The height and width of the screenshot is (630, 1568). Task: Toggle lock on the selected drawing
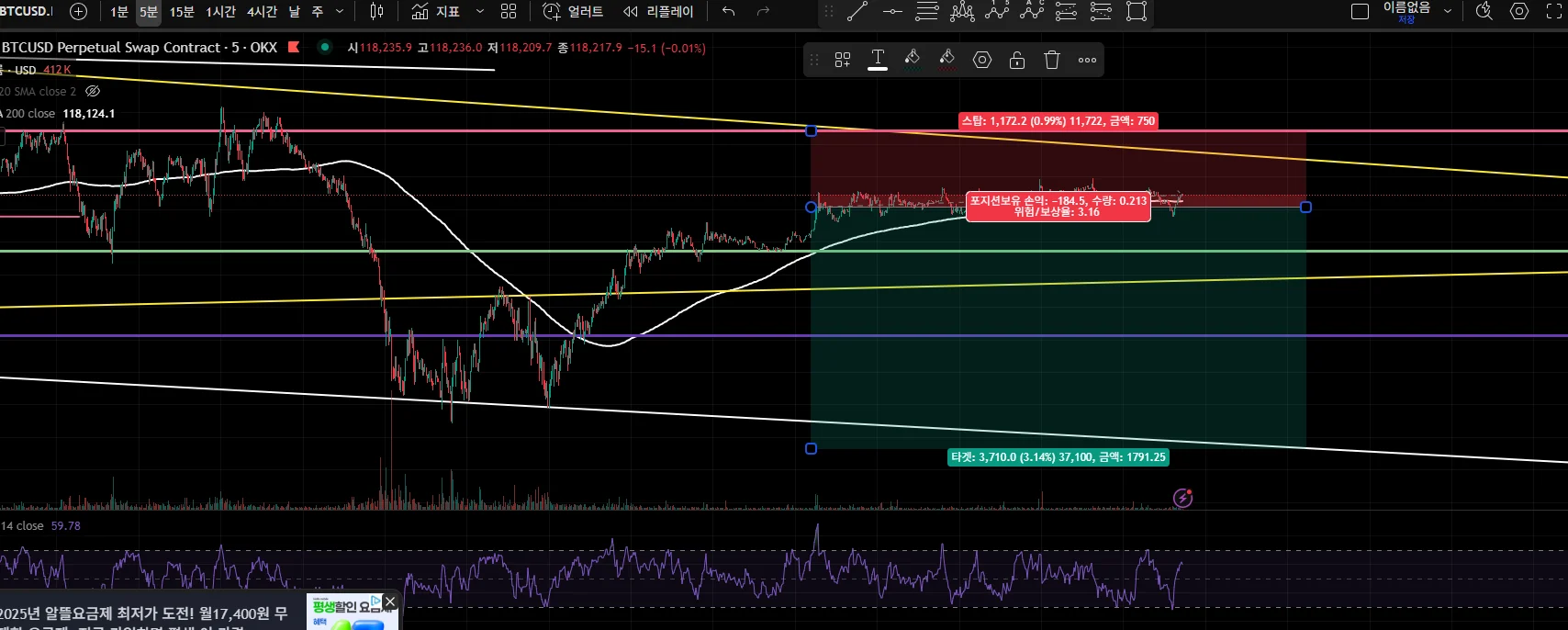(1017, 60)
